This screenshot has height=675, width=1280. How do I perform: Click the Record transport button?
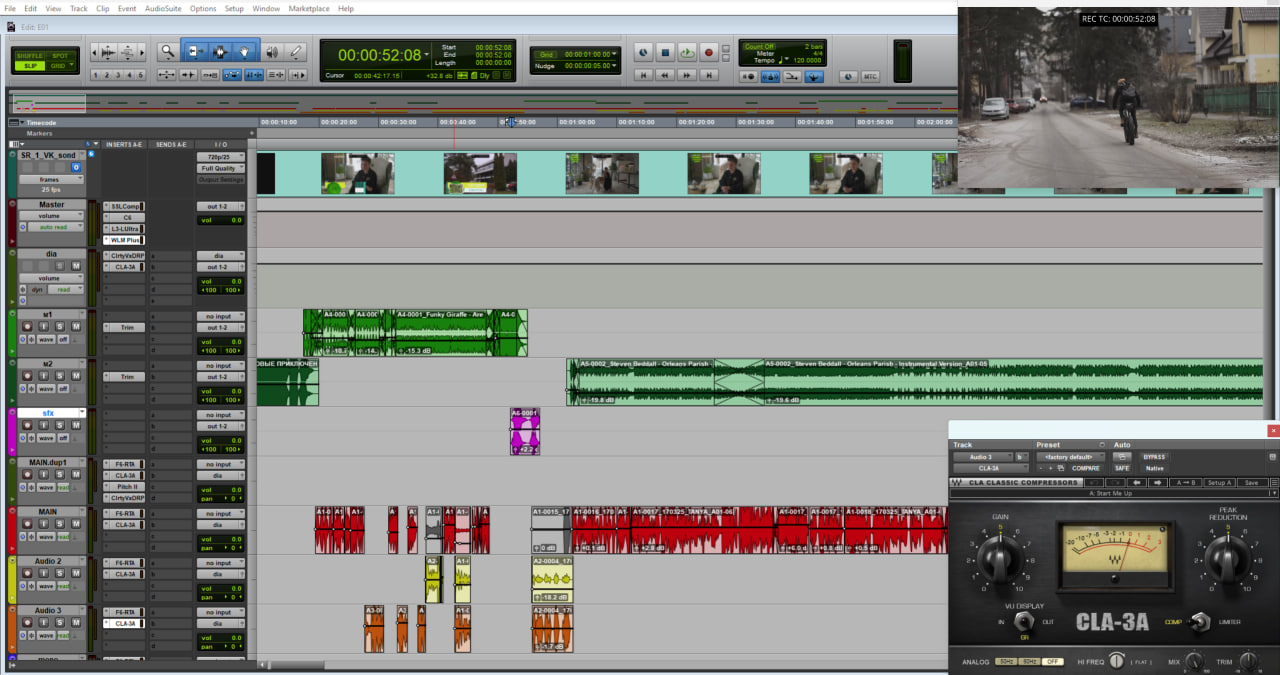709,52
